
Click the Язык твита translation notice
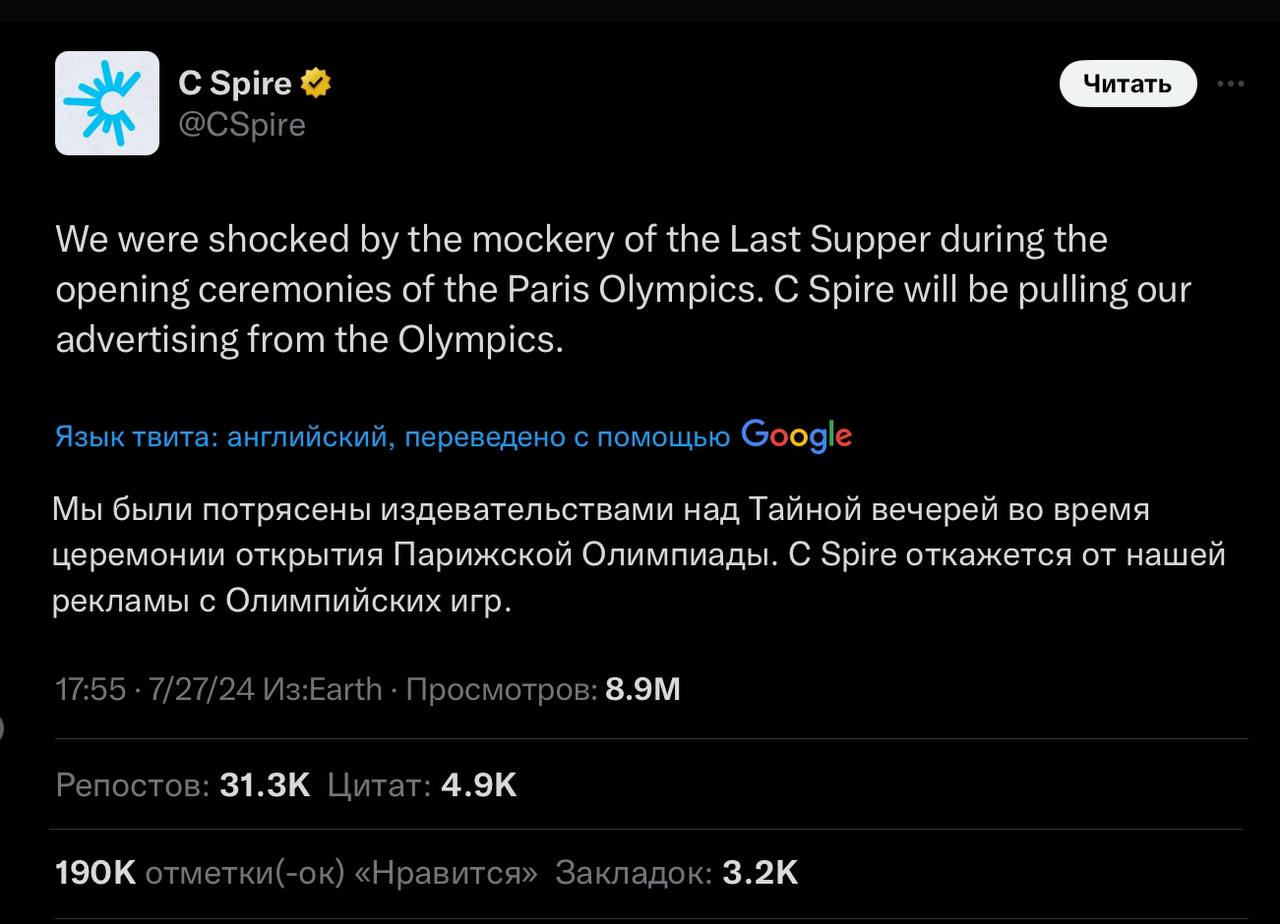(x=392, y=437)
